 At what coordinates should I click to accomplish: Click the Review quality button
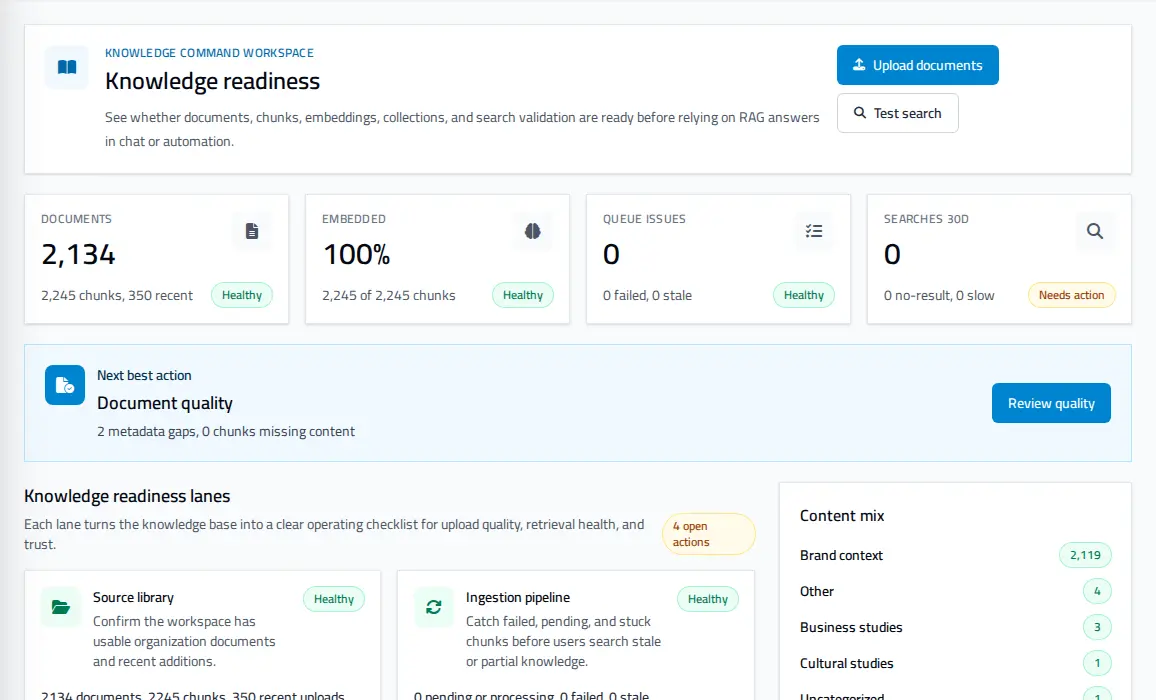tap(1051, 403)
